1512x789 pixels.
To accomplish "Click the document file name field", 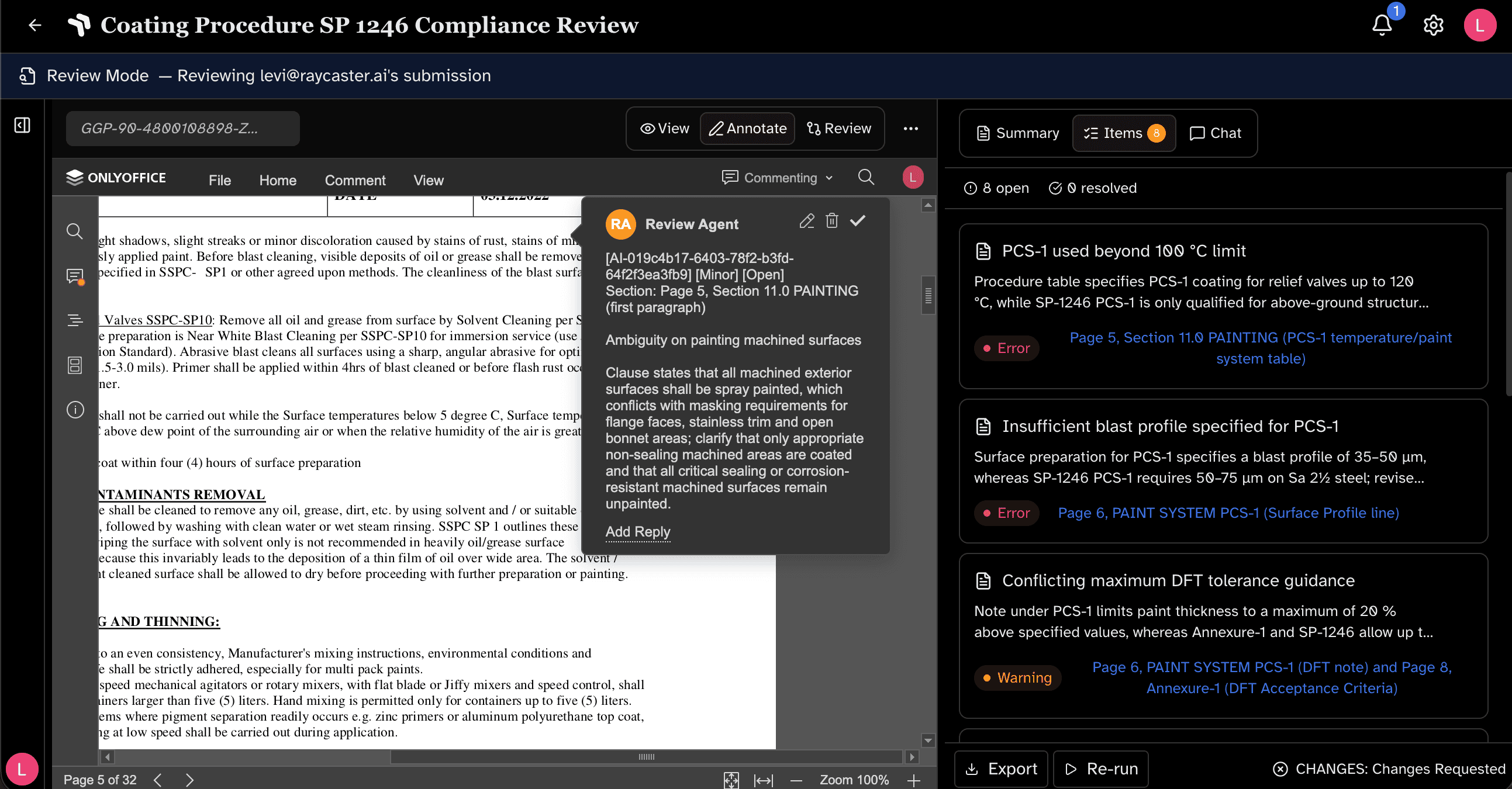I will [x=182, y=129].
